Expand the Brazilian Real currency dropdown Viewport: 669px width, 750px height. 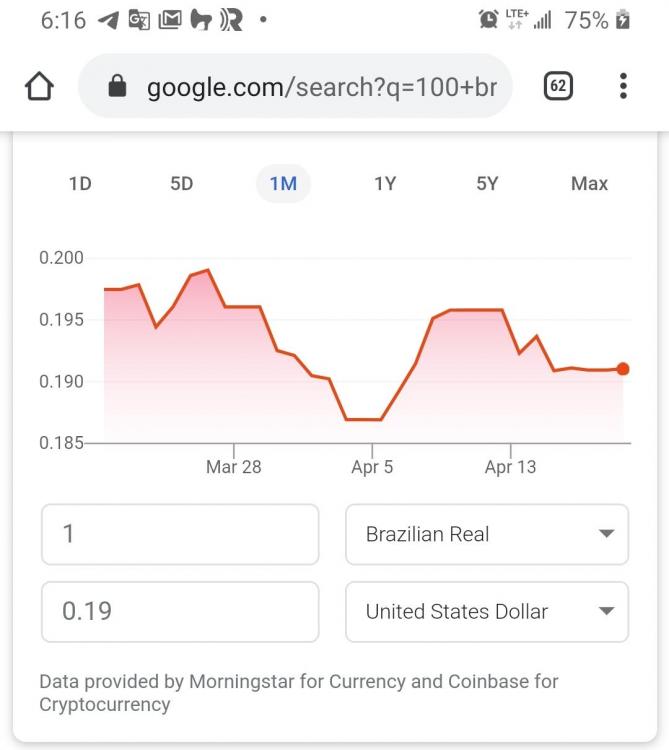pyautogui.click(x=487, y=534)
